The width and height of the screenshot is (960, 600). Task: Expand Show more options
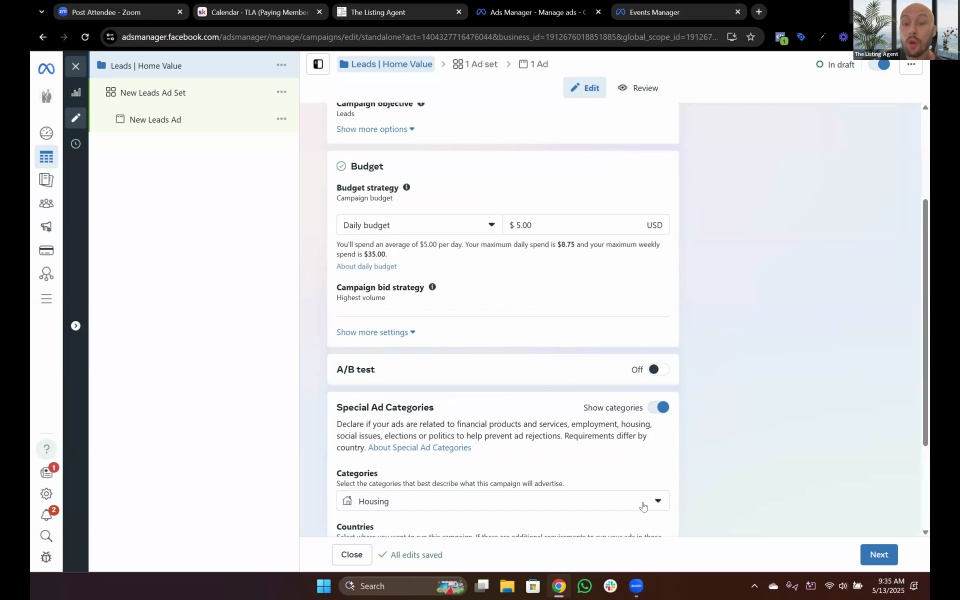point(375,129)
